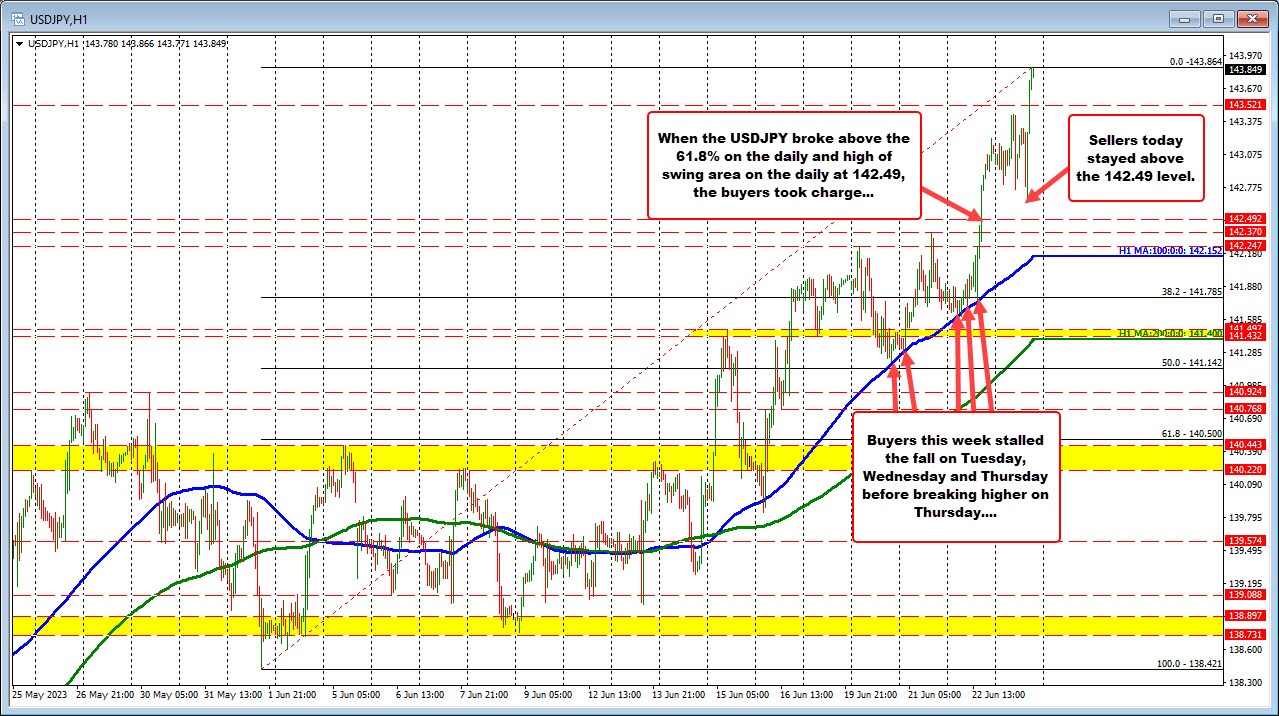Click the red 139.574 price level label

(1244, 541)
